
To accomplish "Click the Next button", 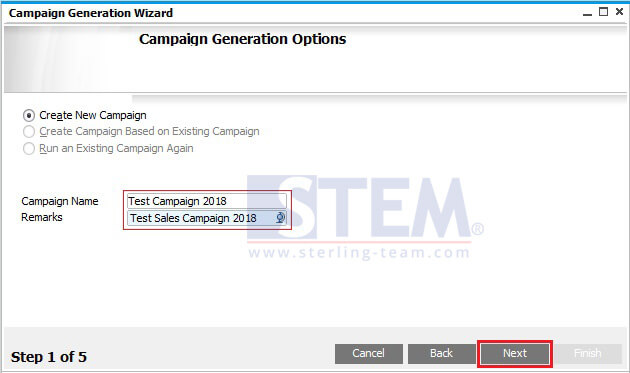I will coord(515,353).
